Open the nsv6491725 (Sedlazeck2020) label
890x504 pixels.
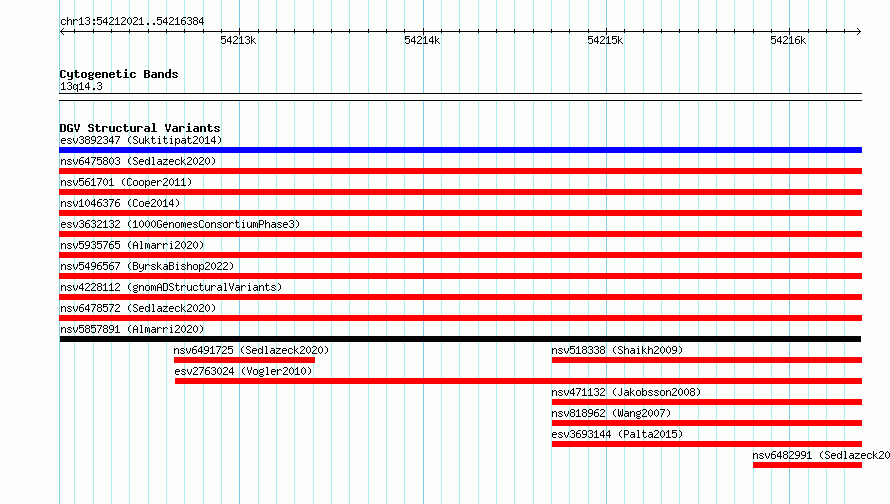pyautogui.click(x=251, y=350)
